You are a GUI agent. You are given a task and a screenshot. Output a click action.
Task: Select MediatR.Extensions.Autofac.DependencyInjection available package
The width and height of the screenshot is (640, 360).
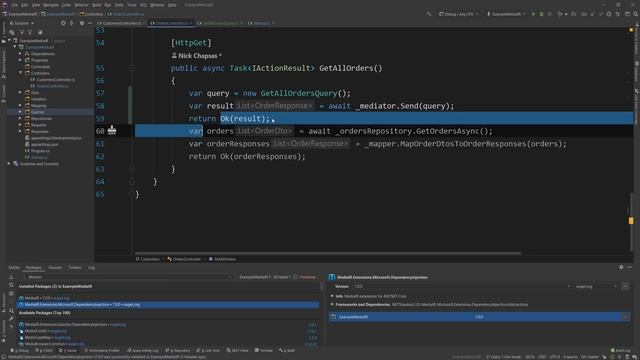click(169, 324)
